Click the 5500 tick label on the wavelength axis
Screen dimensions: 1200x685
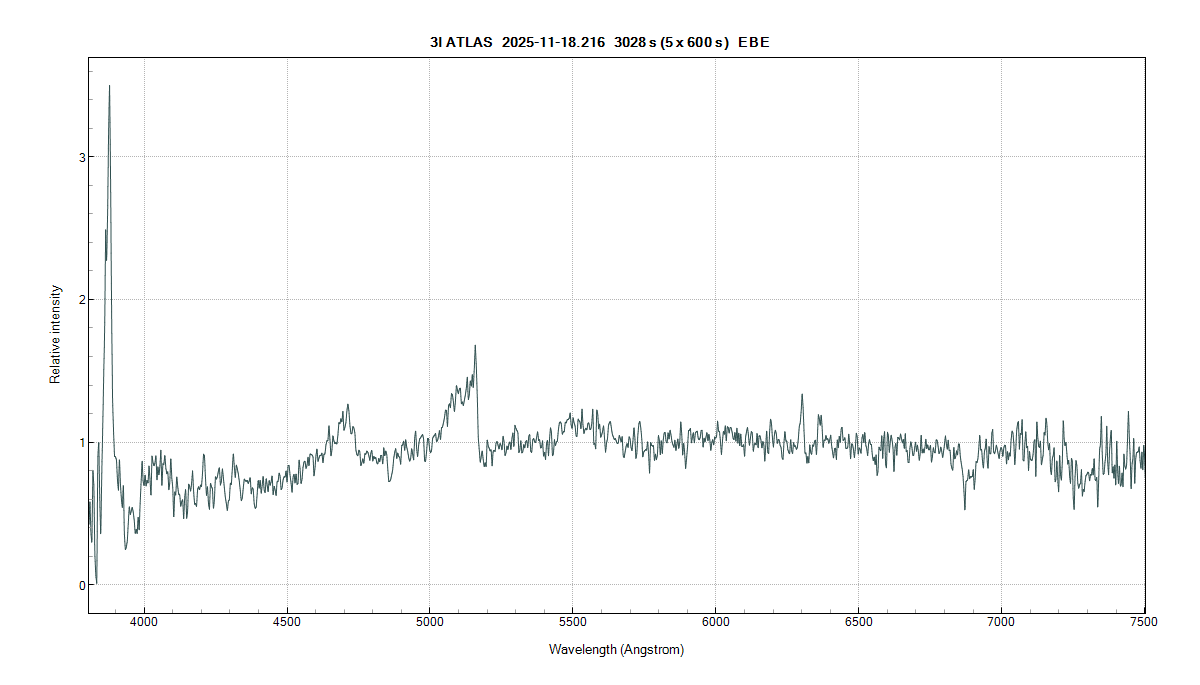pos(573,621)
